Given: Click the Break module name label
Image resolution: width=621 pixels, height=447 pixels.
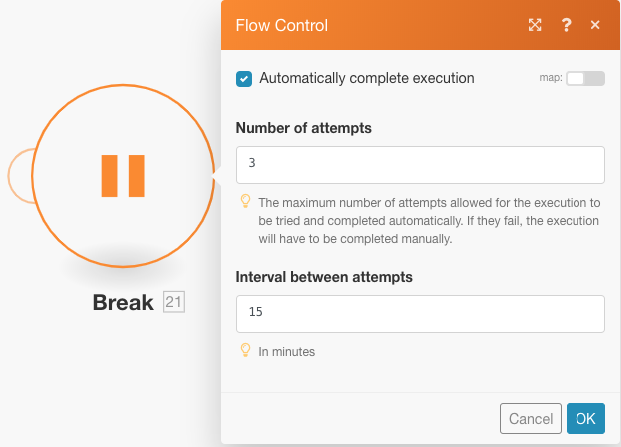Looking at the screenshot, I should pos(123,302).
